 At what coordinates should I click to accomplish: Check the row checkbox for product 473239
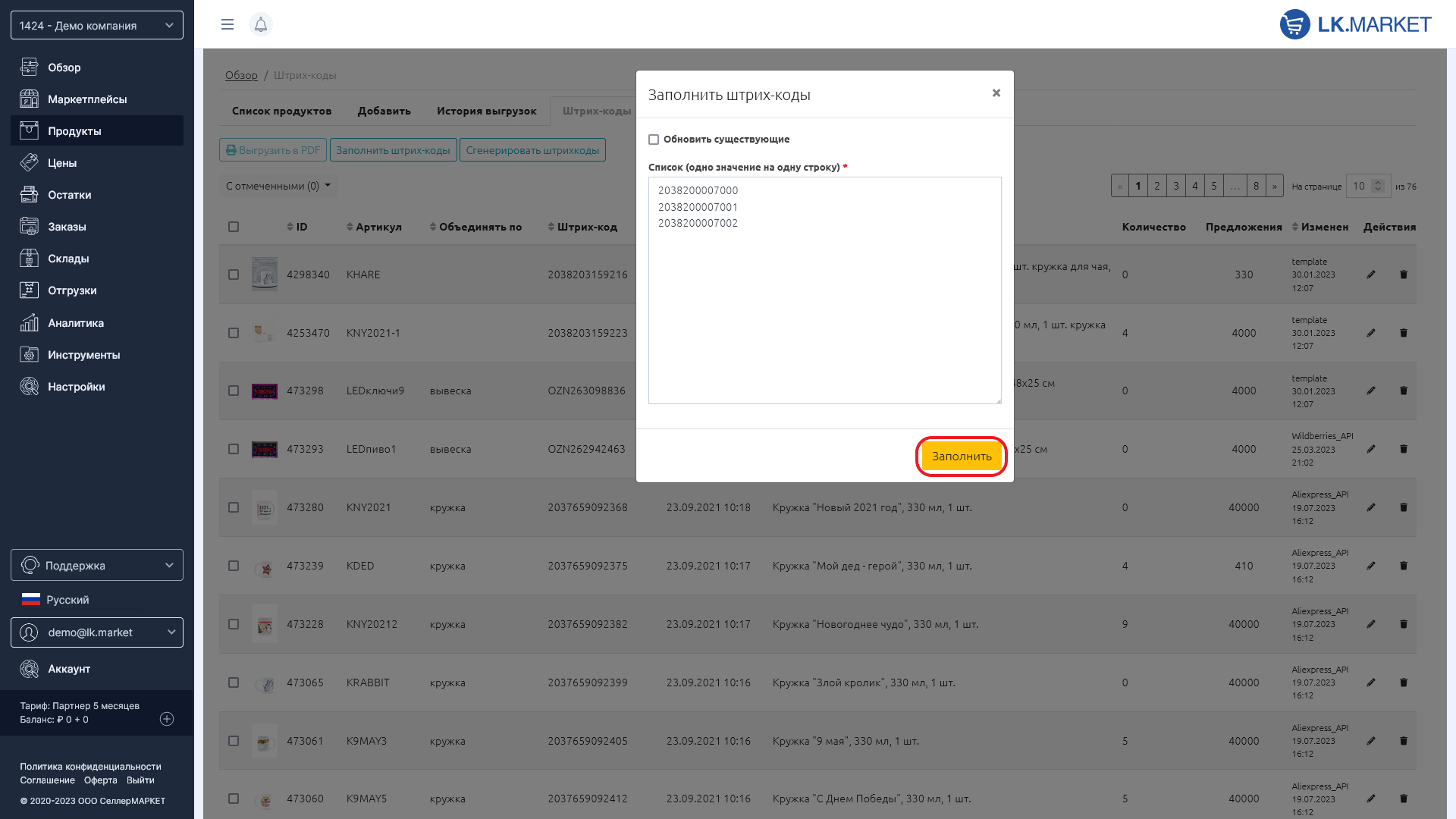click(234, 566)
